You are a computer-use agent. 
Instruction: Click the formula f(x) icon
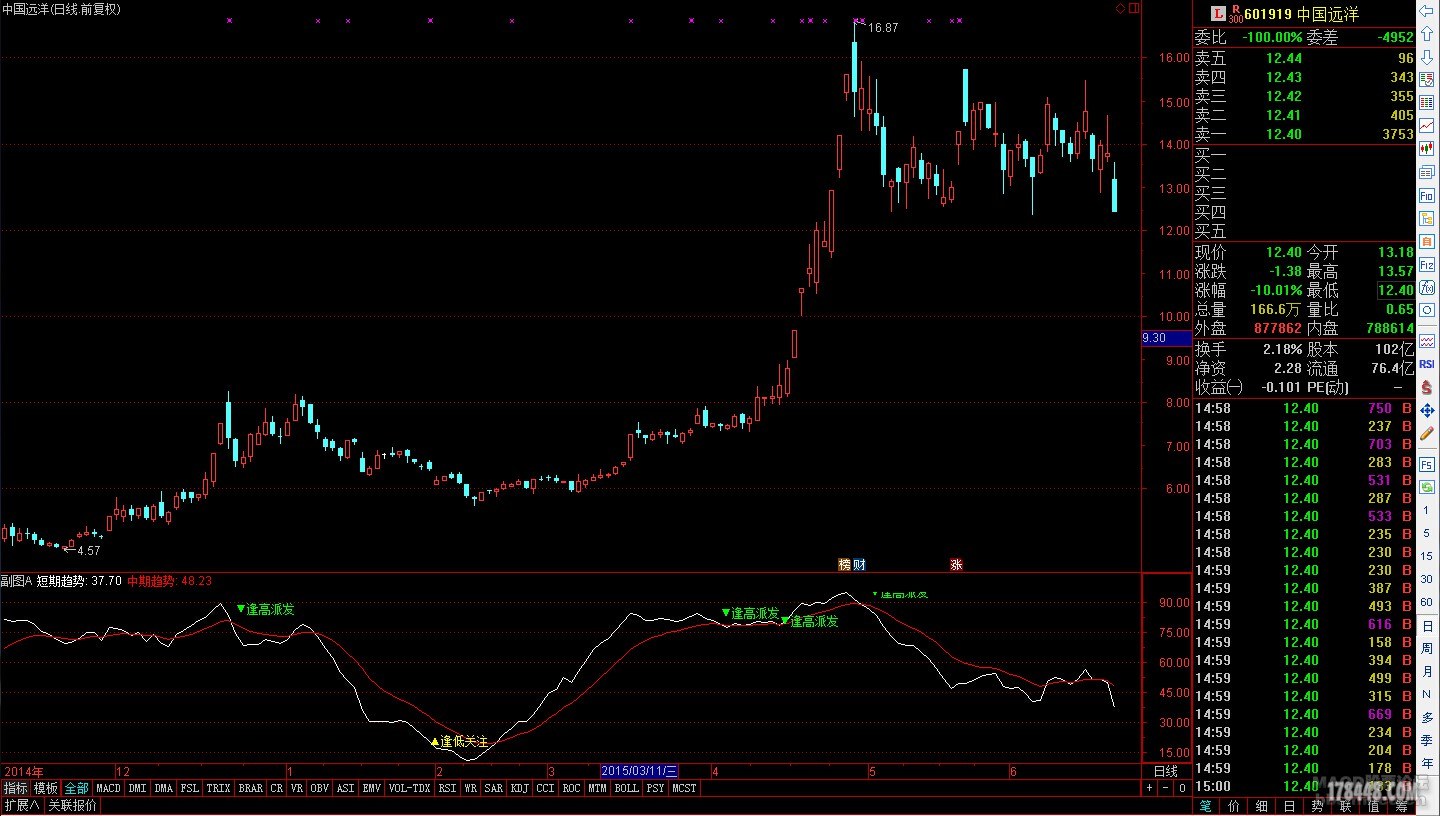pos(1427,287)
